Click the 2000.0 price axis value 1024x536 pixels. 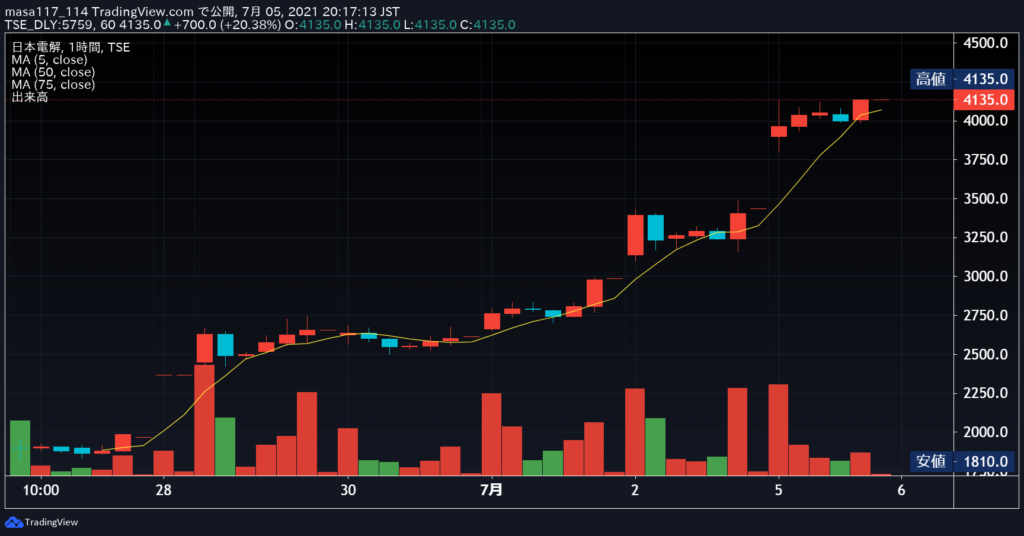(985, 432)
